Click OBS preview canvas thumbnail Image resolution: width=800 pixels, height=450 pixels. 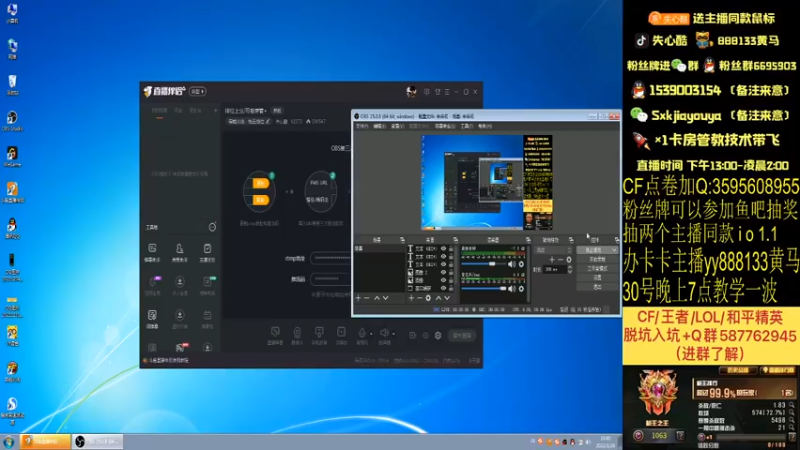click(x=487, y=182)
